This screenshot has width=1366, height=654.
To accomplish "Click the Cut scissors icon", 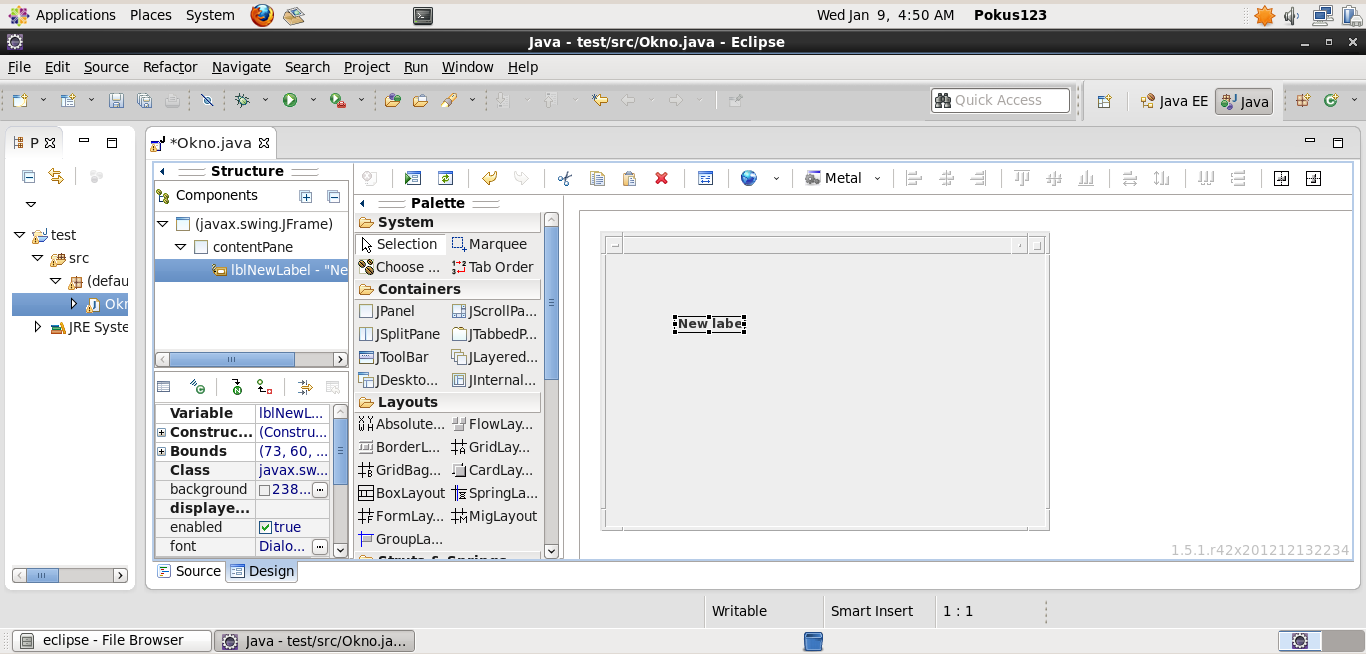I will coord(565,178).
